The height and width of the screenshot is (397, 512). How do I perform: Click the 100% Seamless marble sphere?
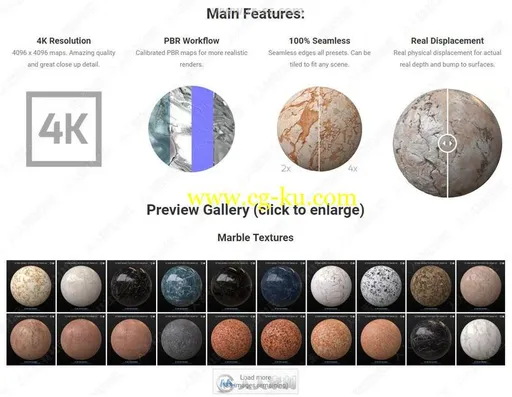[x=319, y=129]
